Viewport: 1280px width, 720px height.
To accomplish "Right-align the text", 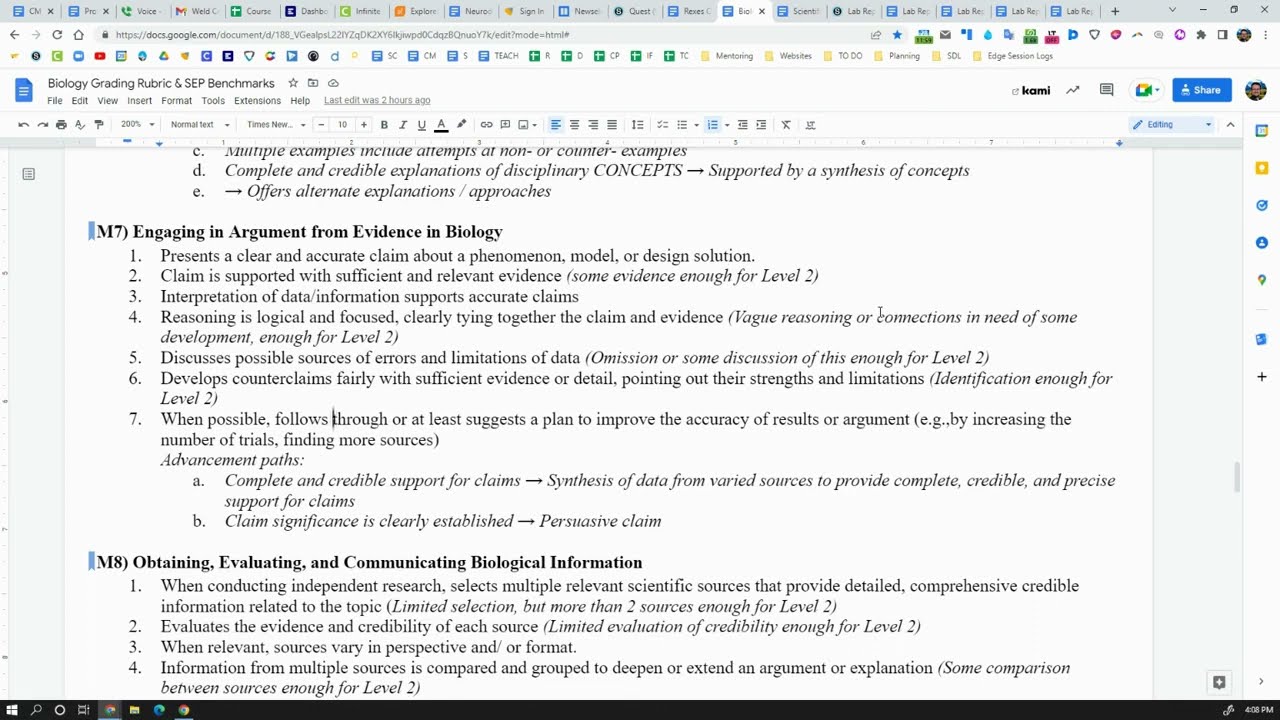I will coord(593,125).
